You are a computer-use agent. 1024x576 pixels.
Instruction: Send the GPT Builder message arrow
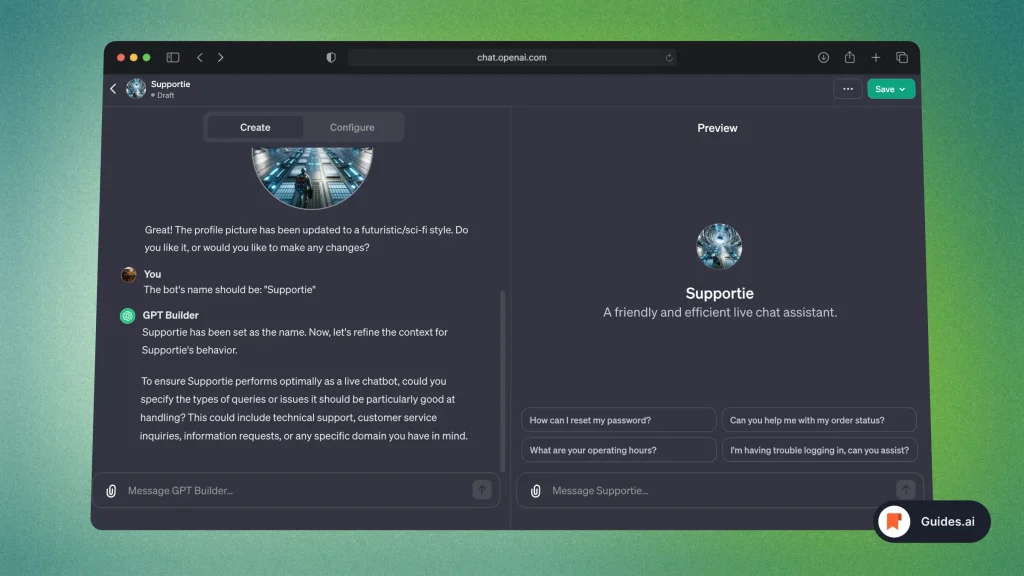(x=482, y=490)
